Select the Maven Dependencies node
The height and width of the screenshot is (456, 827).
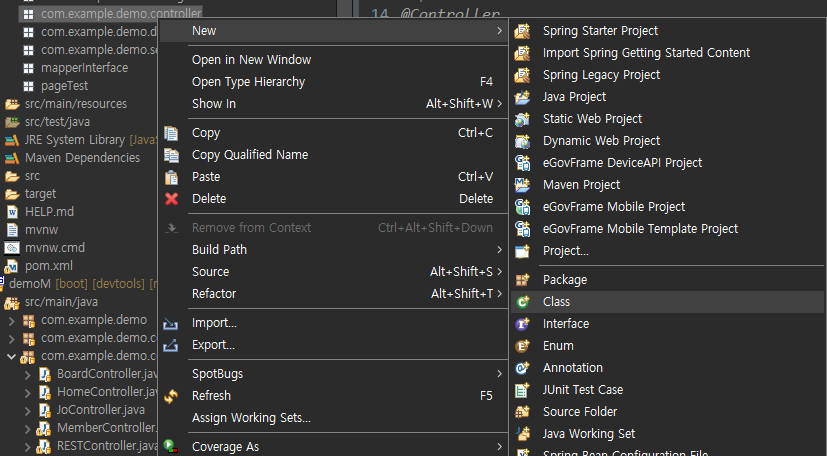pyautogui.click(x=82, y=158)
